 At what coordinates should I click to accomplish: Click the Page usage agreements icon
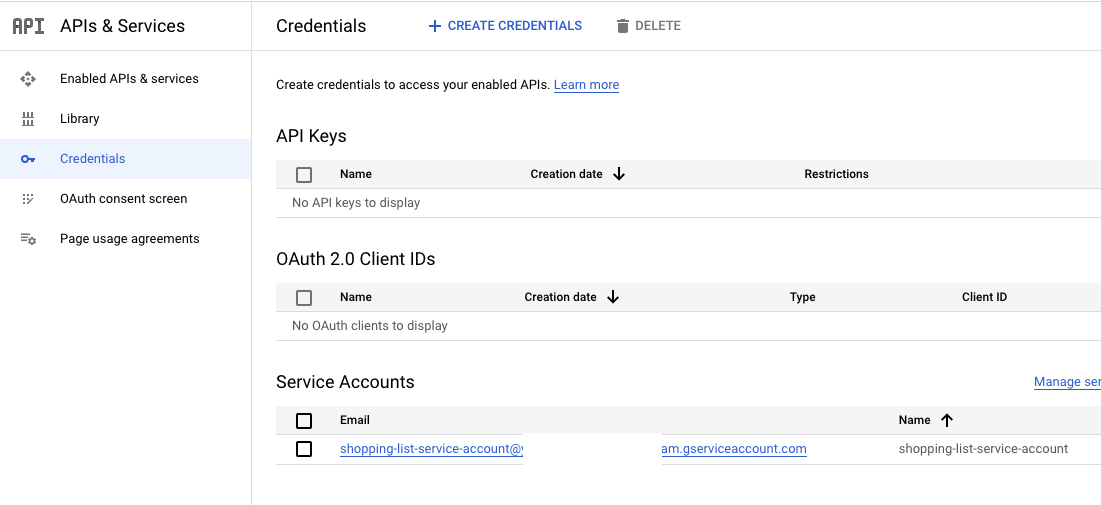28,239
